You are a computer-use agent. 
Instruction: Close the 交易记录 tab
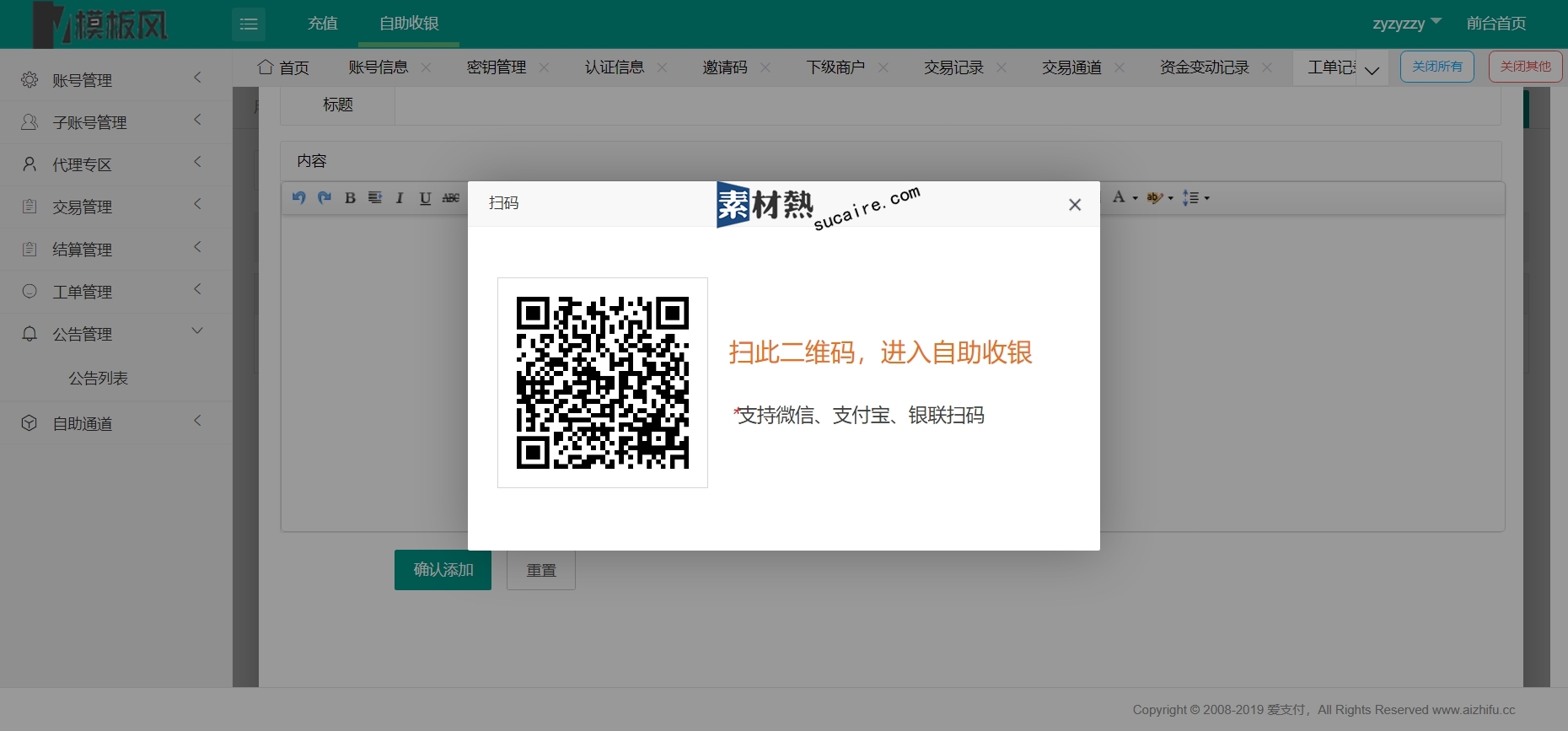click(1001, 67)
